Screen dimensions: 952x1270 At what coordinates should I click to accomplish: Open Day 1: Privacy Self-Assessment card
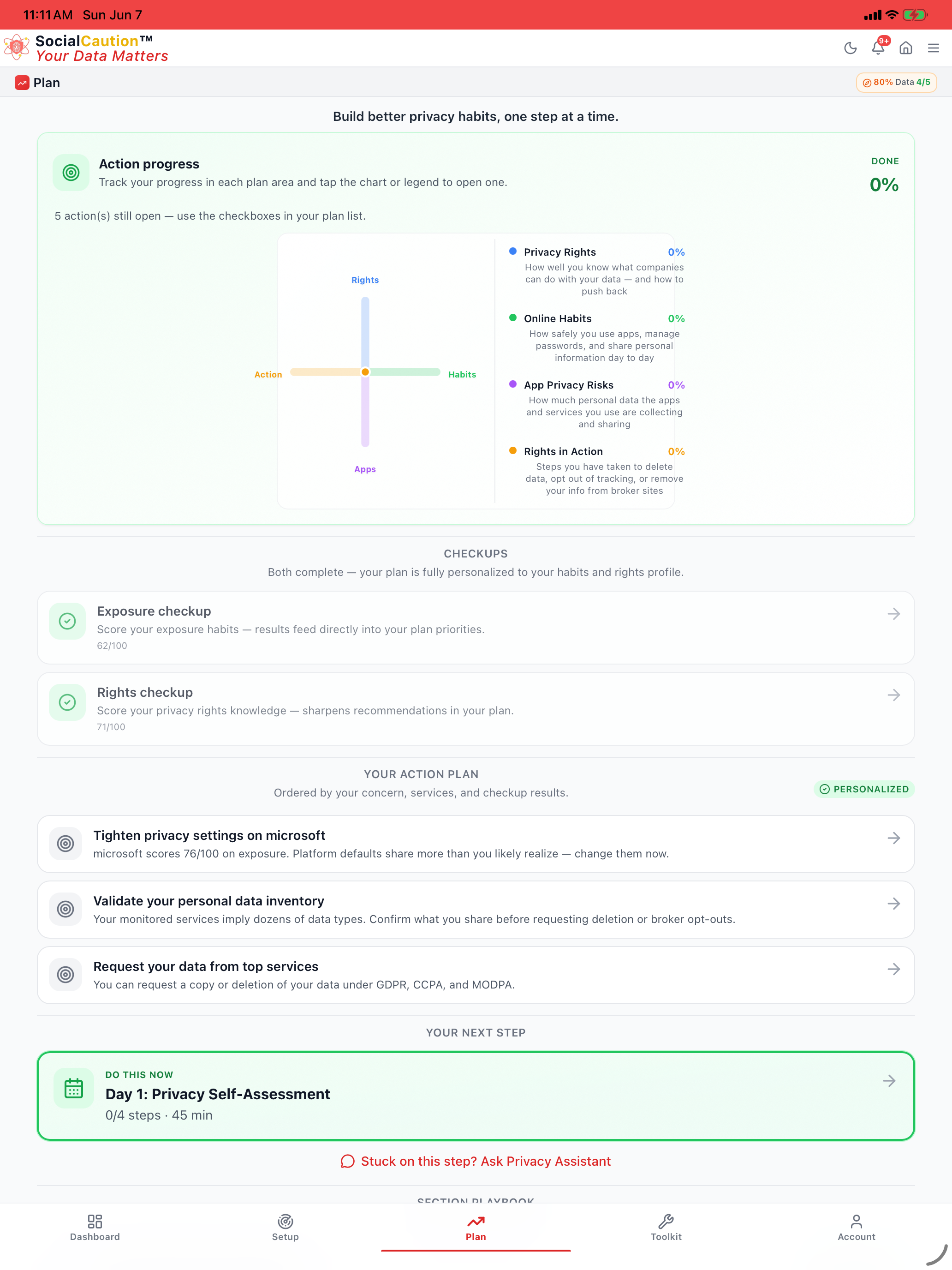(476, 1096)
